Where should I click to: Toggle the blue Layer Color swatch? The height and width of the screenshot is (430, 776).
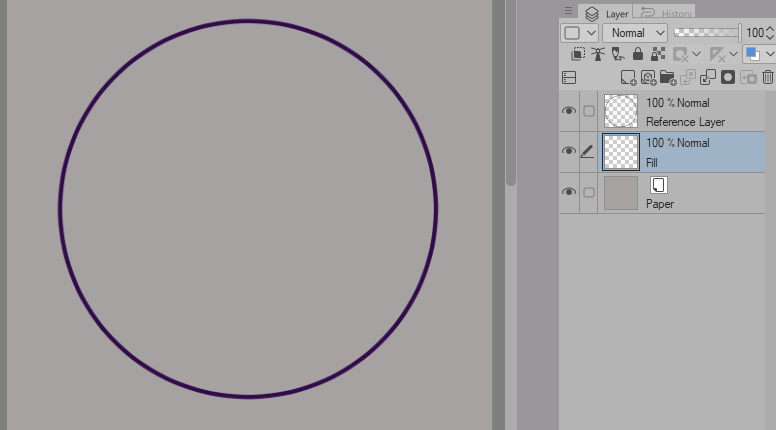(753, 54)
